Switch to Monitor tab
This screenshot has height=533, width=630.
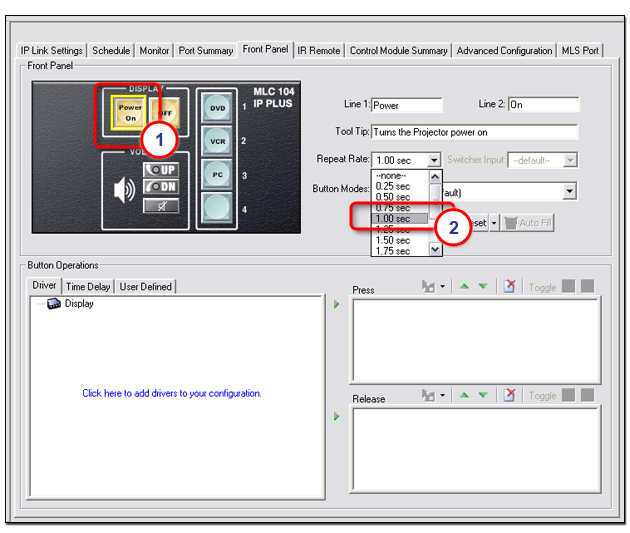tap(154, 51)
